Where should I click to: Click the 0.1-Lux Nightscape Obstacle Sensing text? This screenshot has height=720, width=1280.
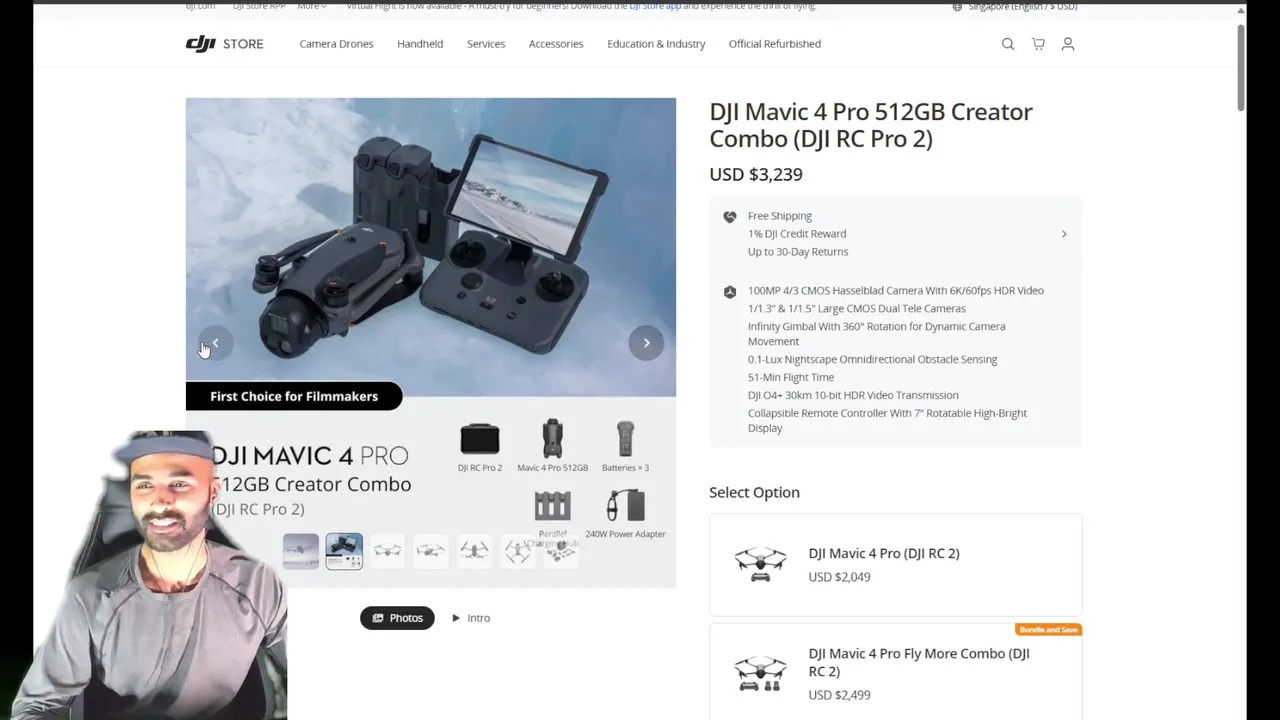[872, 359]
